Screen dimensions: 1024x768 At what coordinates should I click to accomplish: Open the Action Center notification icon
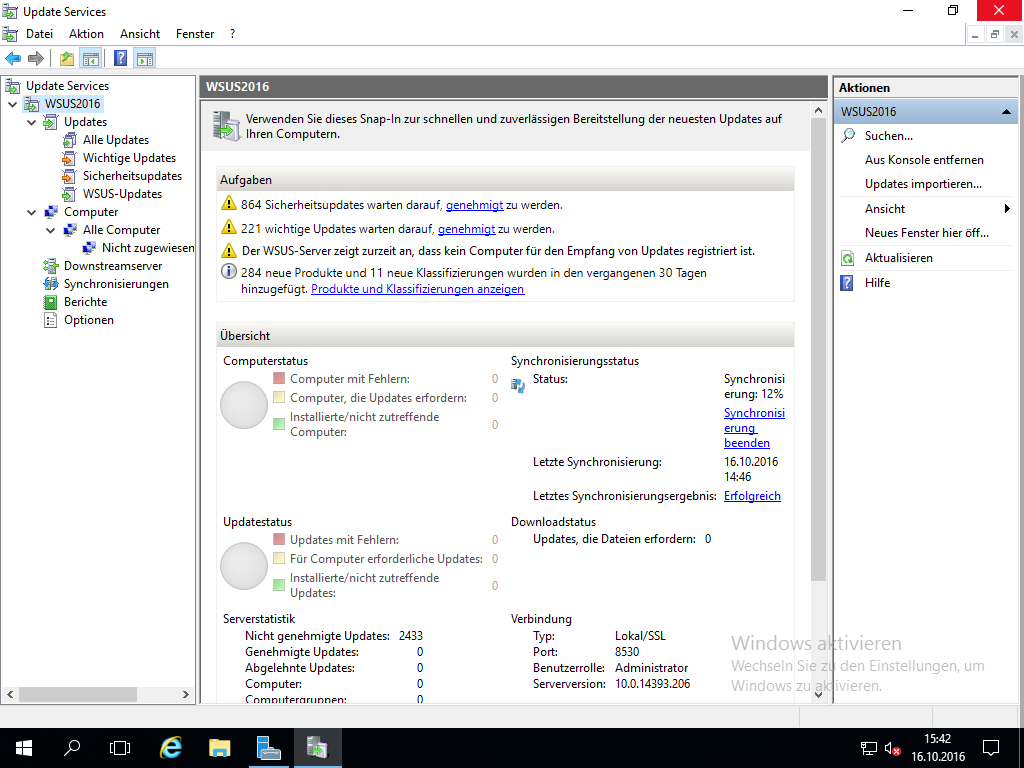(991, 748)
